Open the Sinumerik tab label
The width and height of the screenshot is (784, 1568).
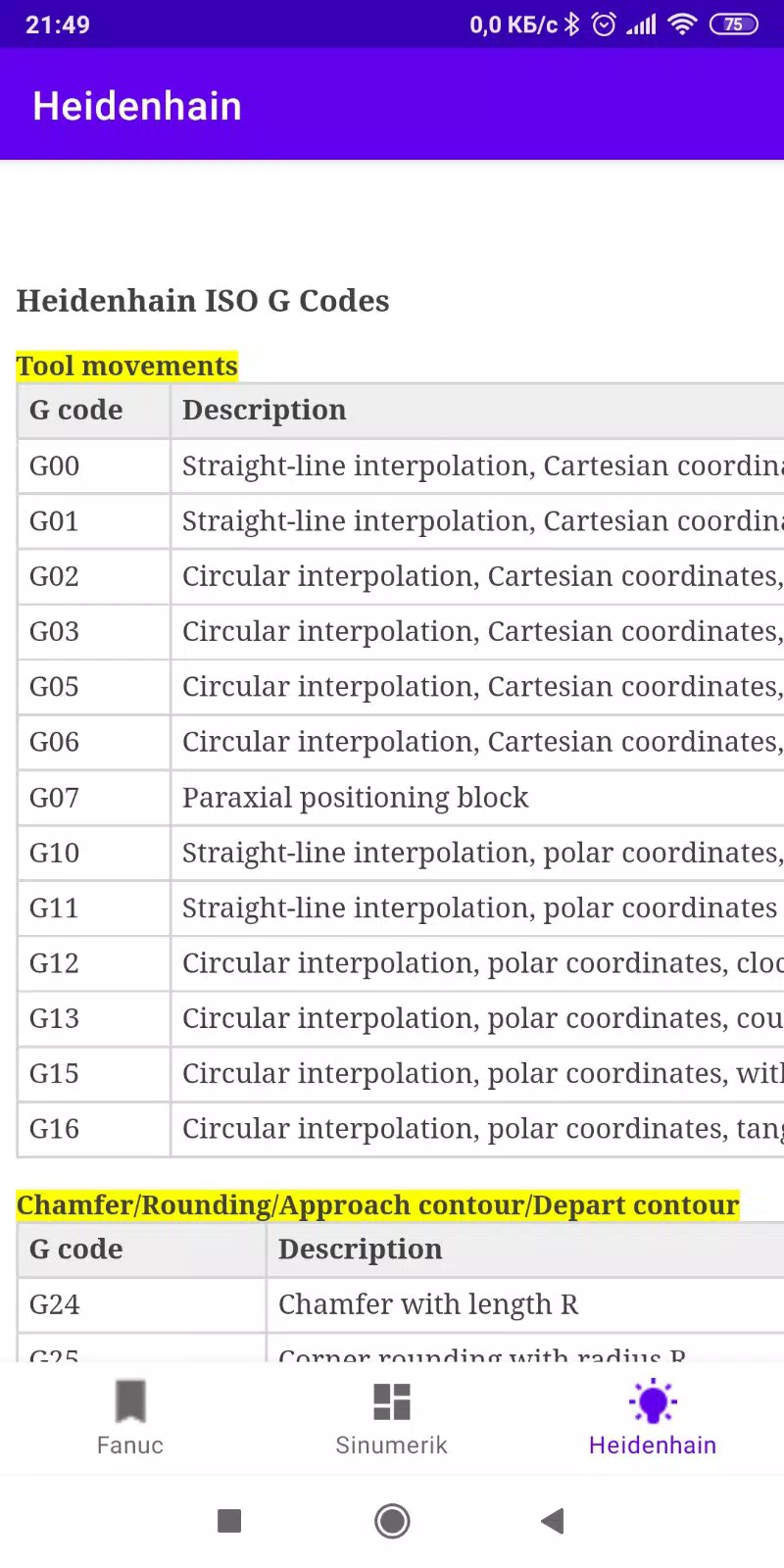pos(392,1445)
